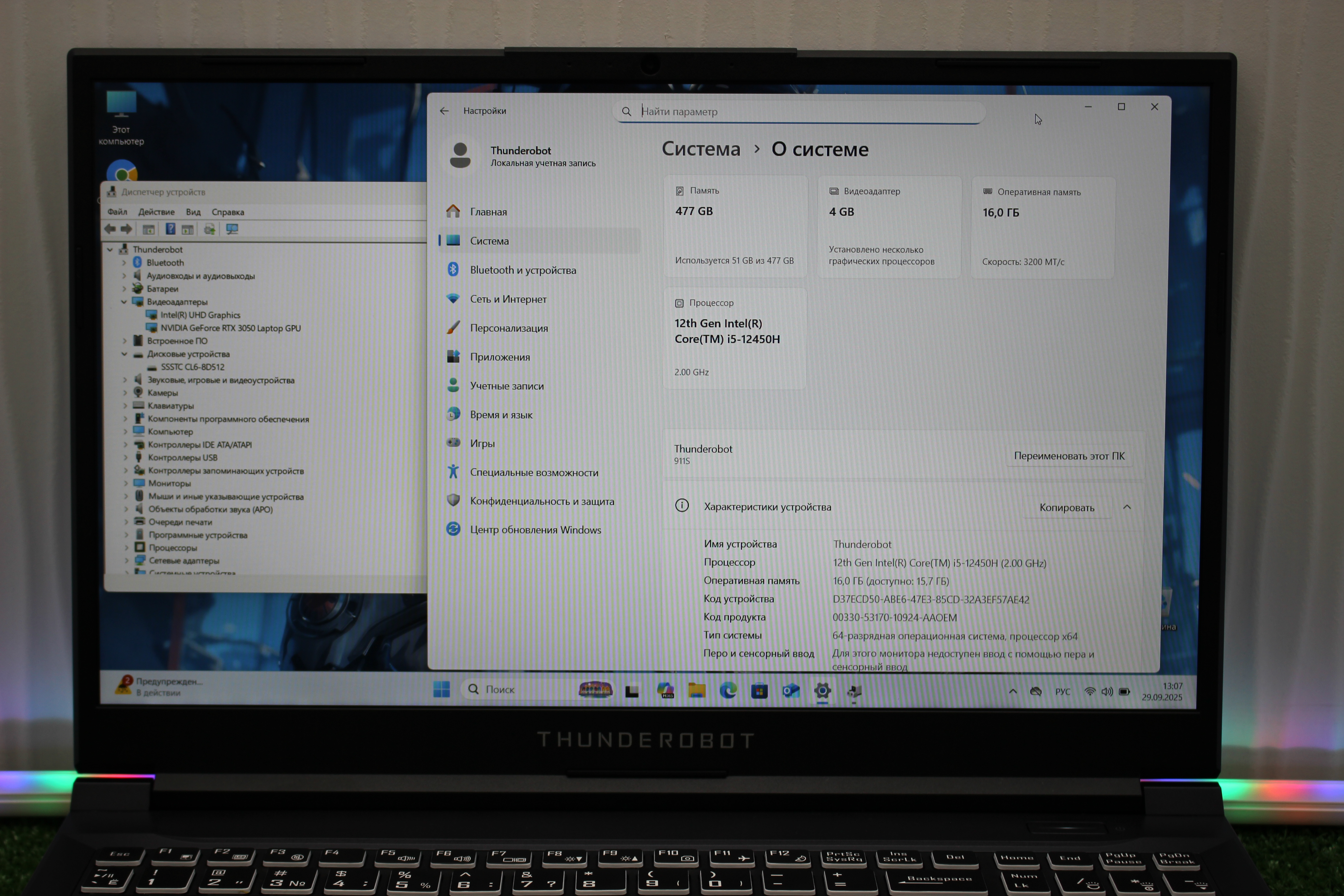Click Device Manager forward arrow icon

[x=126, y=229]
